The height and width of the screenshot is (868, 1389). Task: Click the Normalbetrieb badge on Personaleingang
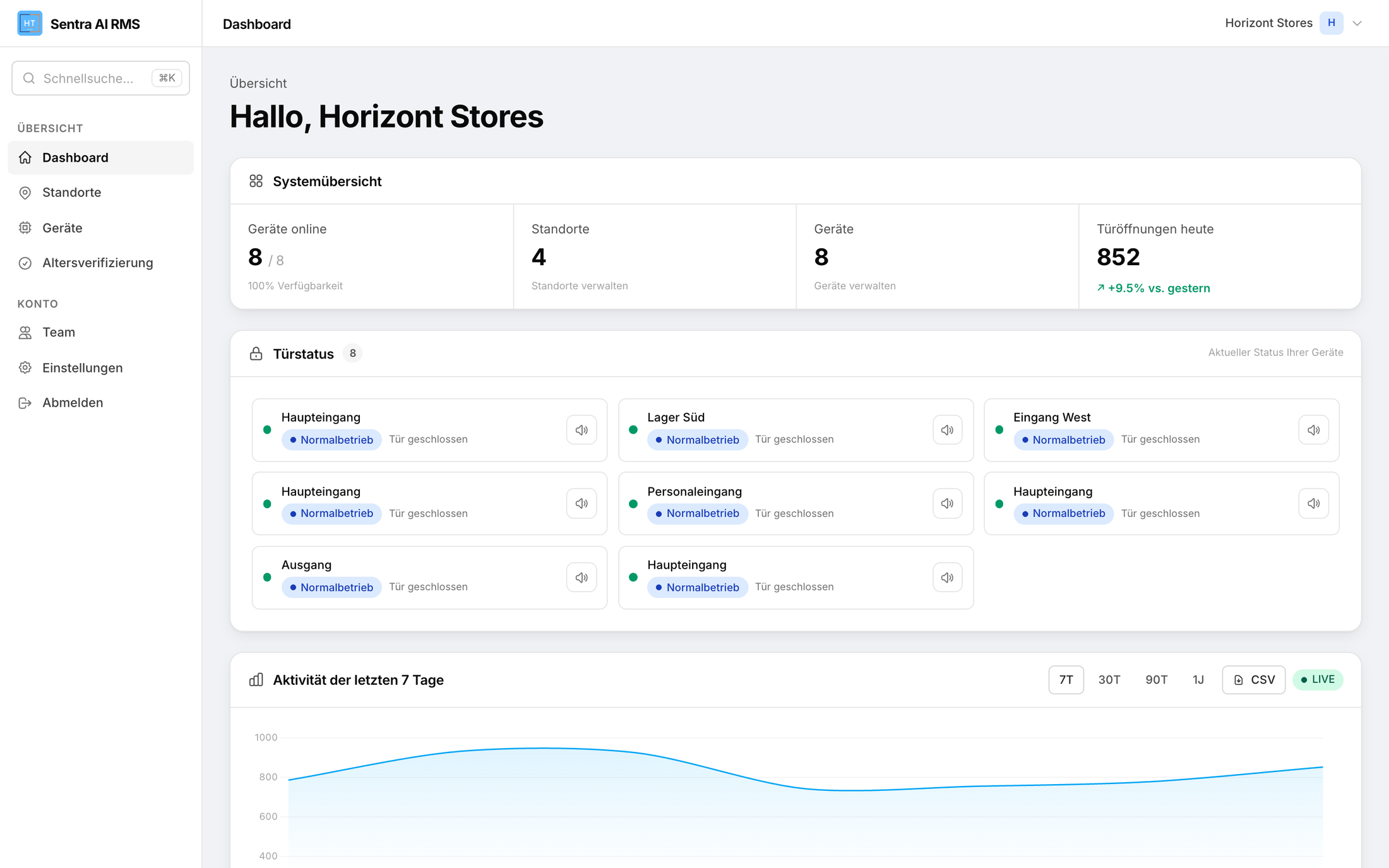(x=697, y=513)
